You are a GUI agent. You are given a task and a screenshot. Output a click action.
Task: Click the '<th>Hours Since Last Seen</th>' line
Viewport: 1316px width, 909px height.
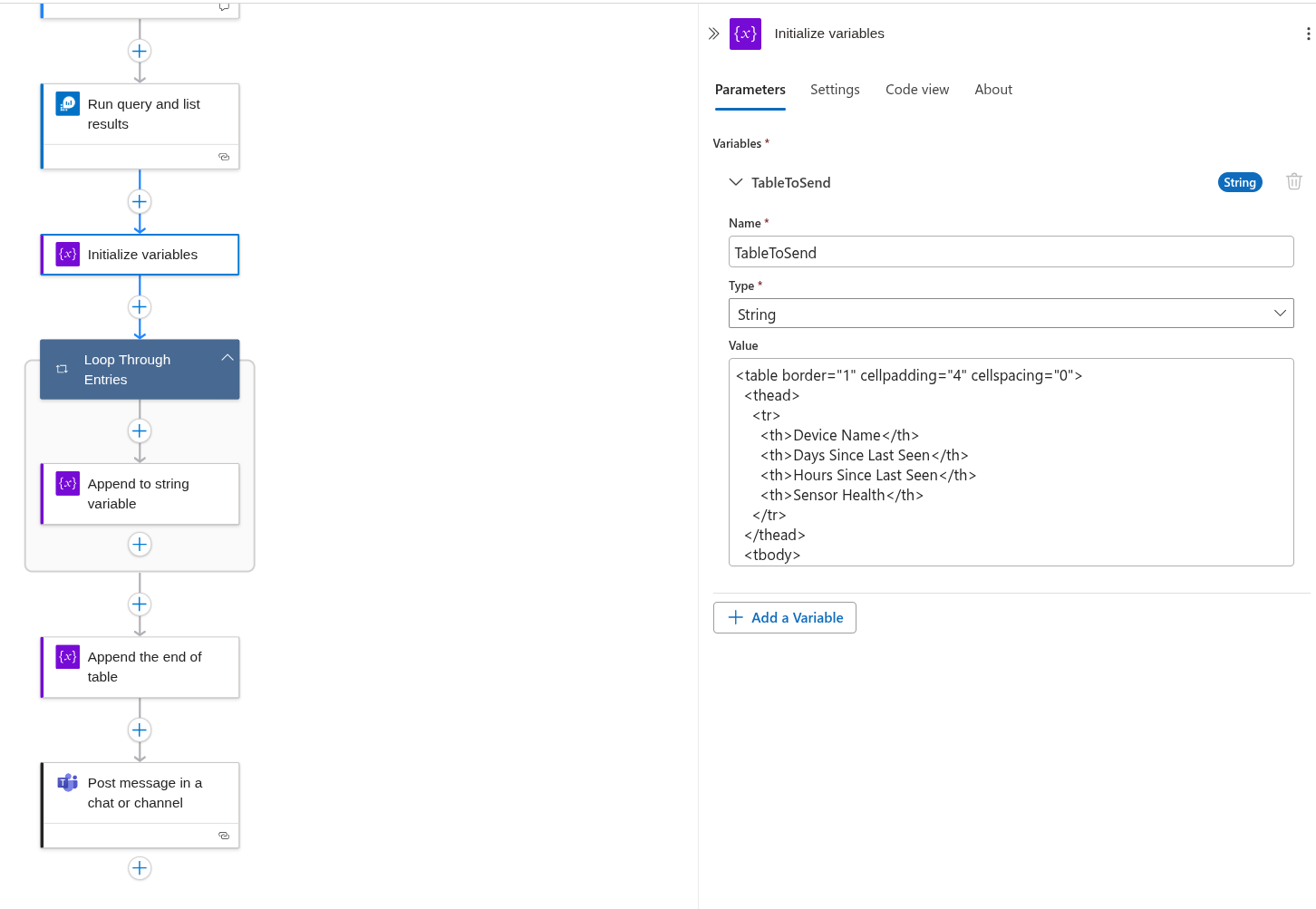[x=868, y=475]
